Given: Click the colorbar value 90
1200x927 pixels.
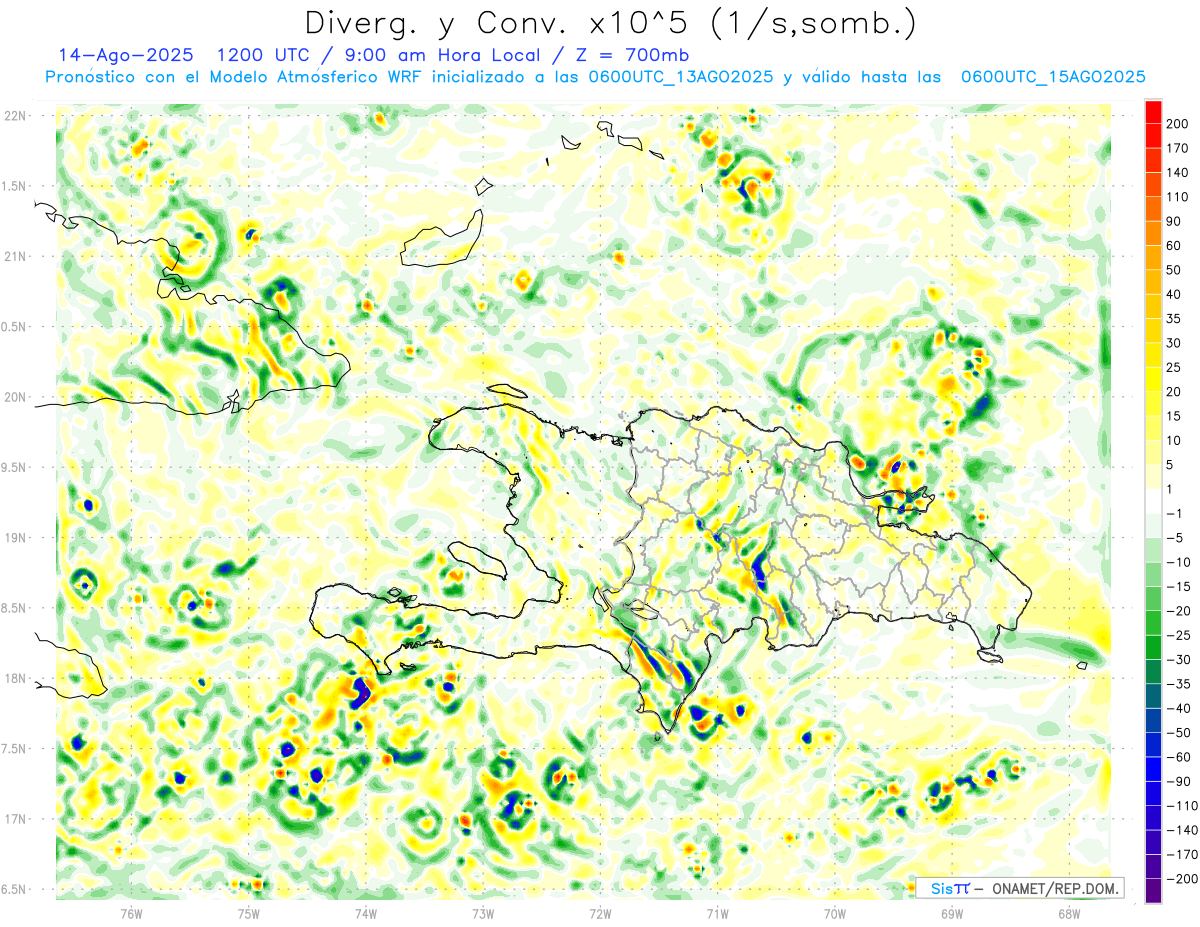Looking at the screenshot, I should [x=1175, y=221].
